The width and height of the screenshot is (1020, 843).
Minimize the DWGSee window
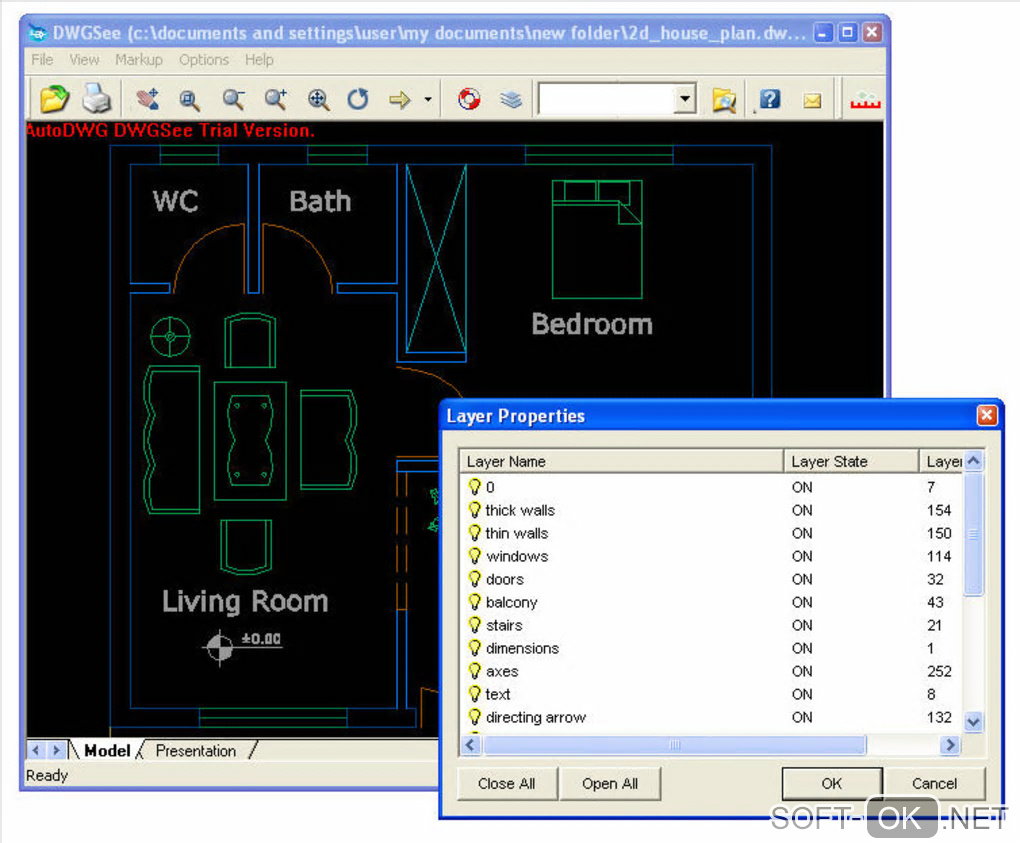click(x=824, y=33)
